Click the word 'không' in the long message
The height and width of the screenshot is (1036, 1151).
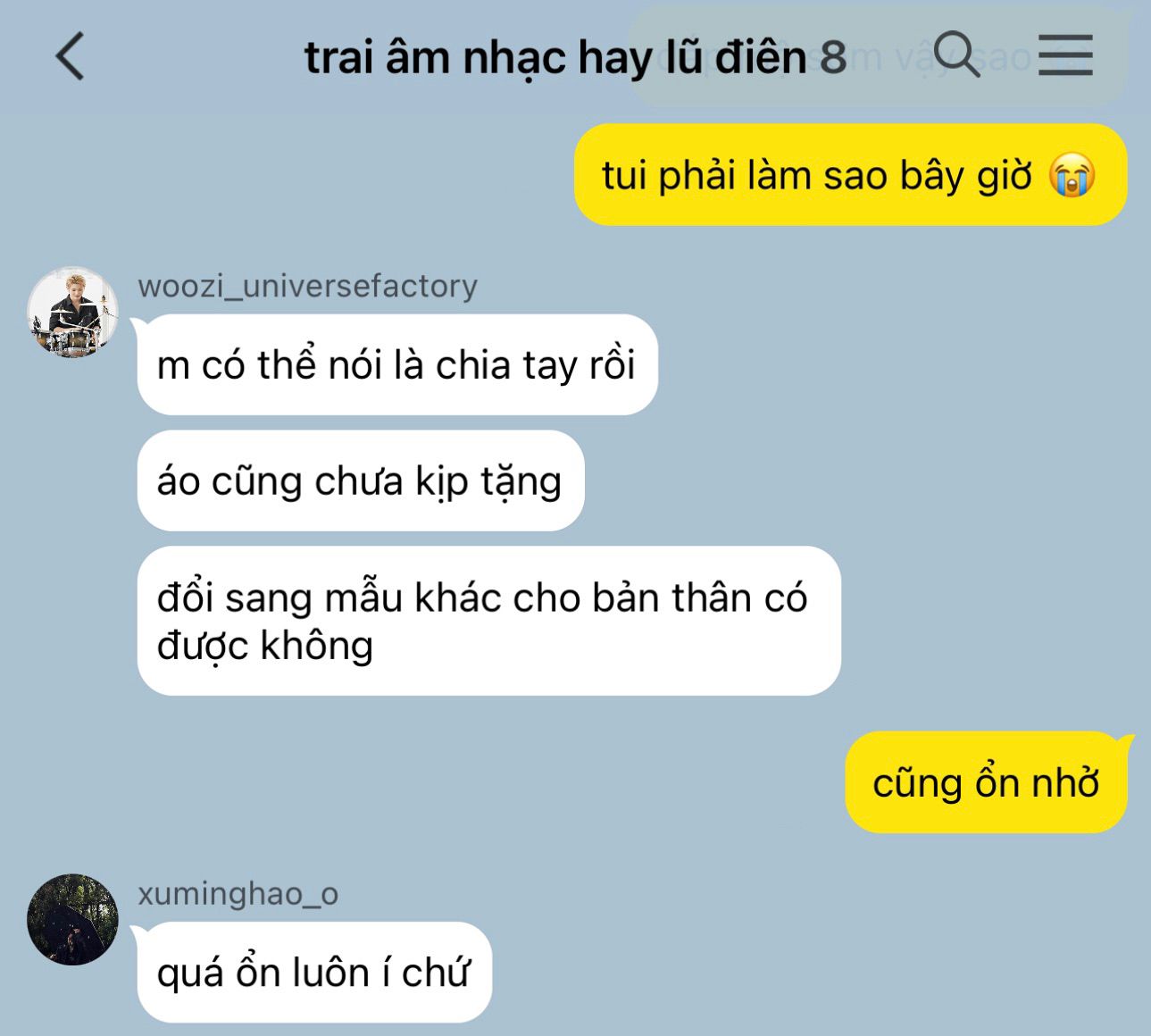[316, 645]
